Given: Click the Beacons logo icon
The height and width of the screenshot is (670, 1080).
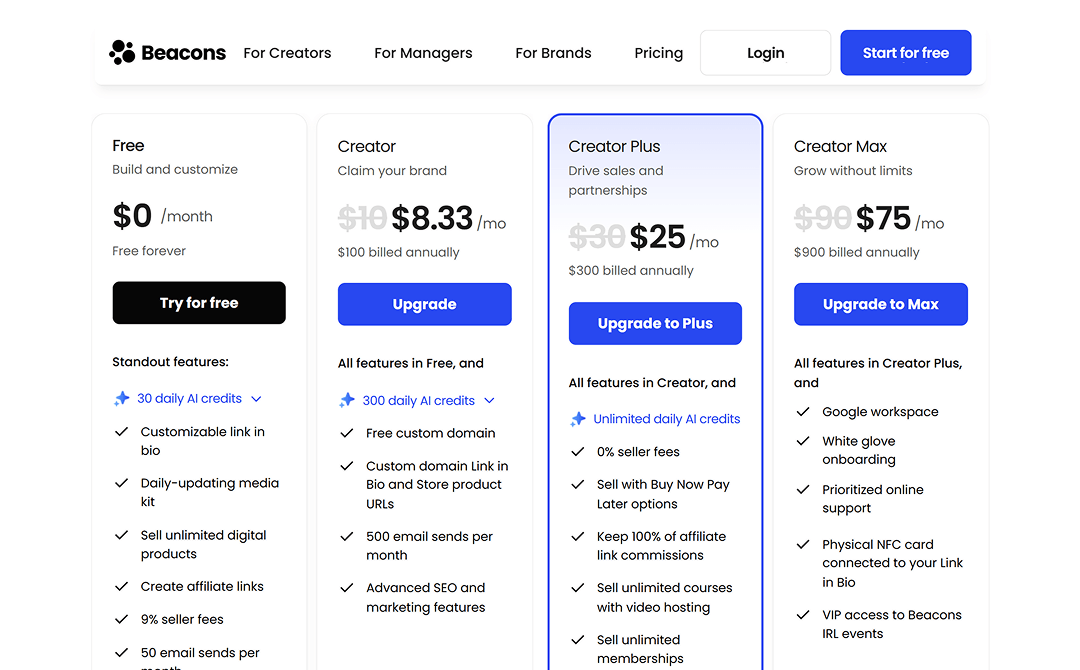Looking at the screenshot, I should coord(122,52).
